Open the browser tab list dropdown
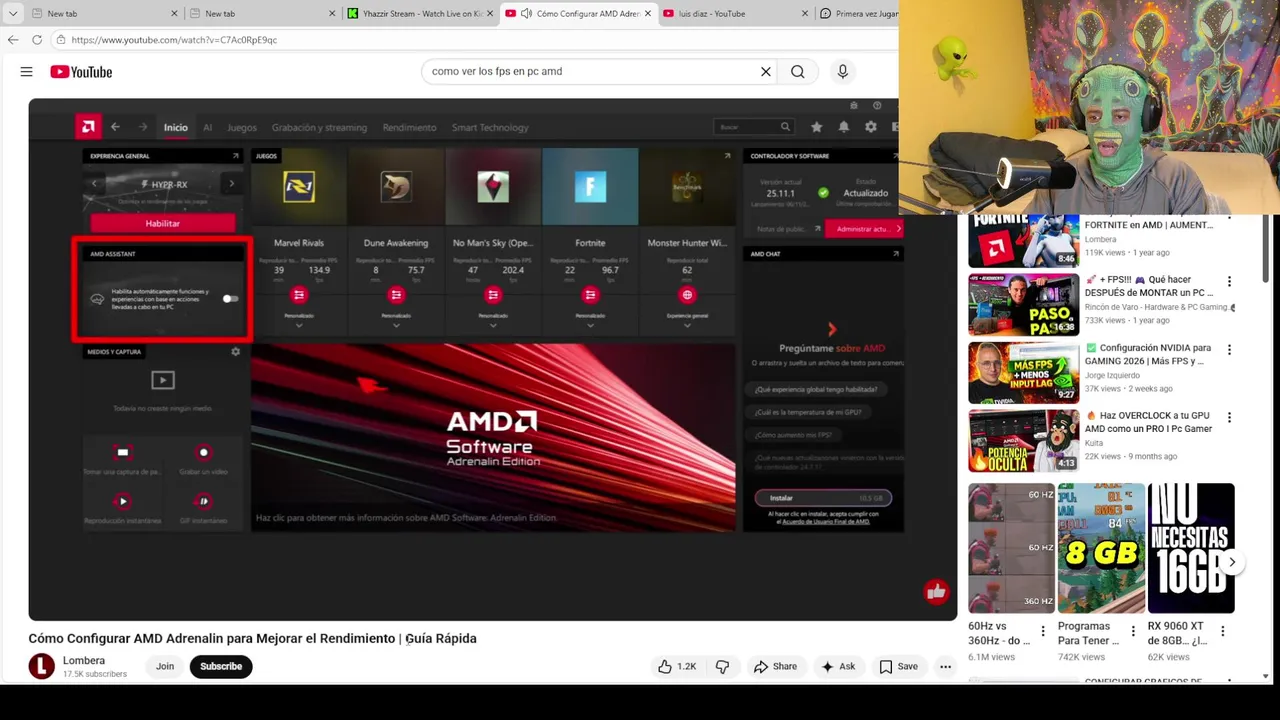1280x720 pixels. point(13,14)
